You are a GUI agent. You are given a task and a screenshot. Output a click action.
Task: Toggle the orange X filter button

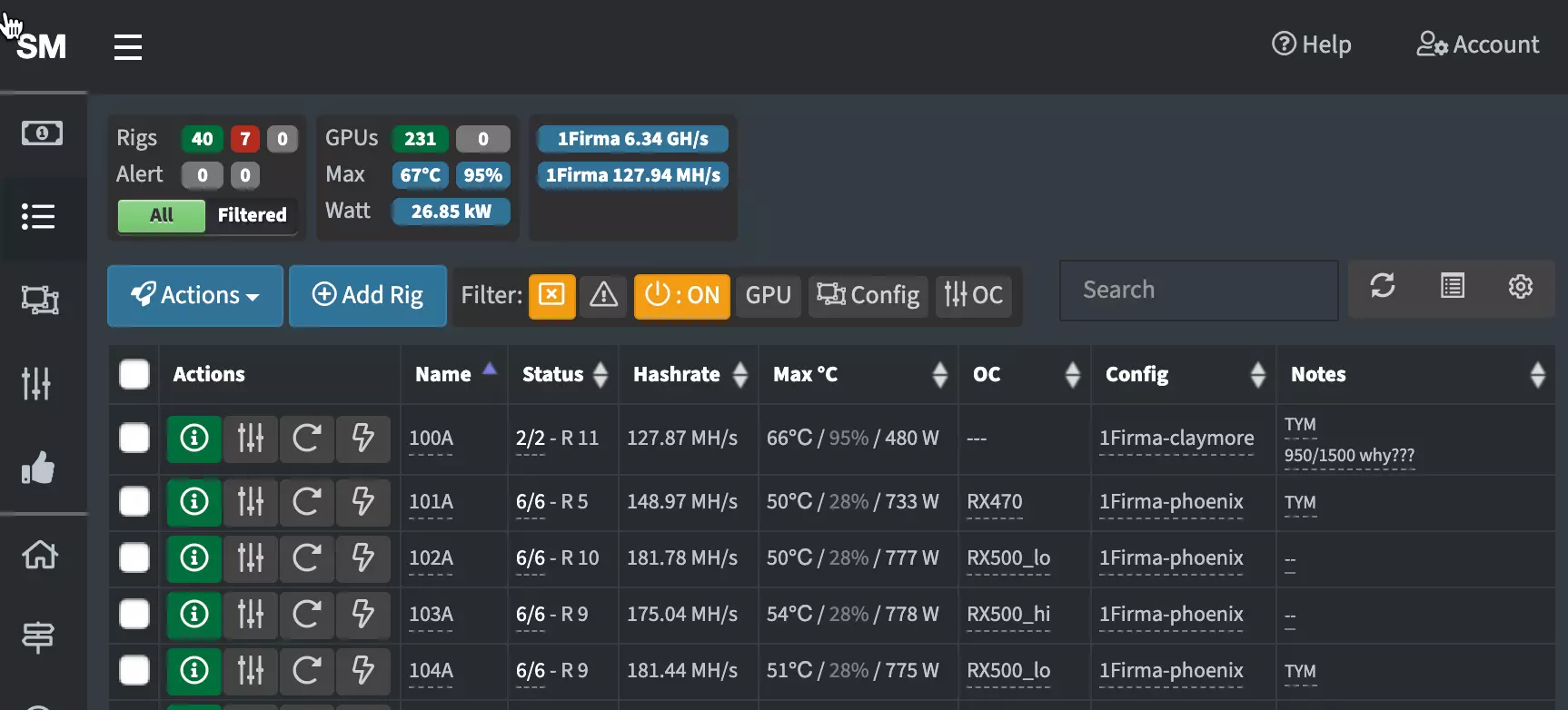(552, 295)
